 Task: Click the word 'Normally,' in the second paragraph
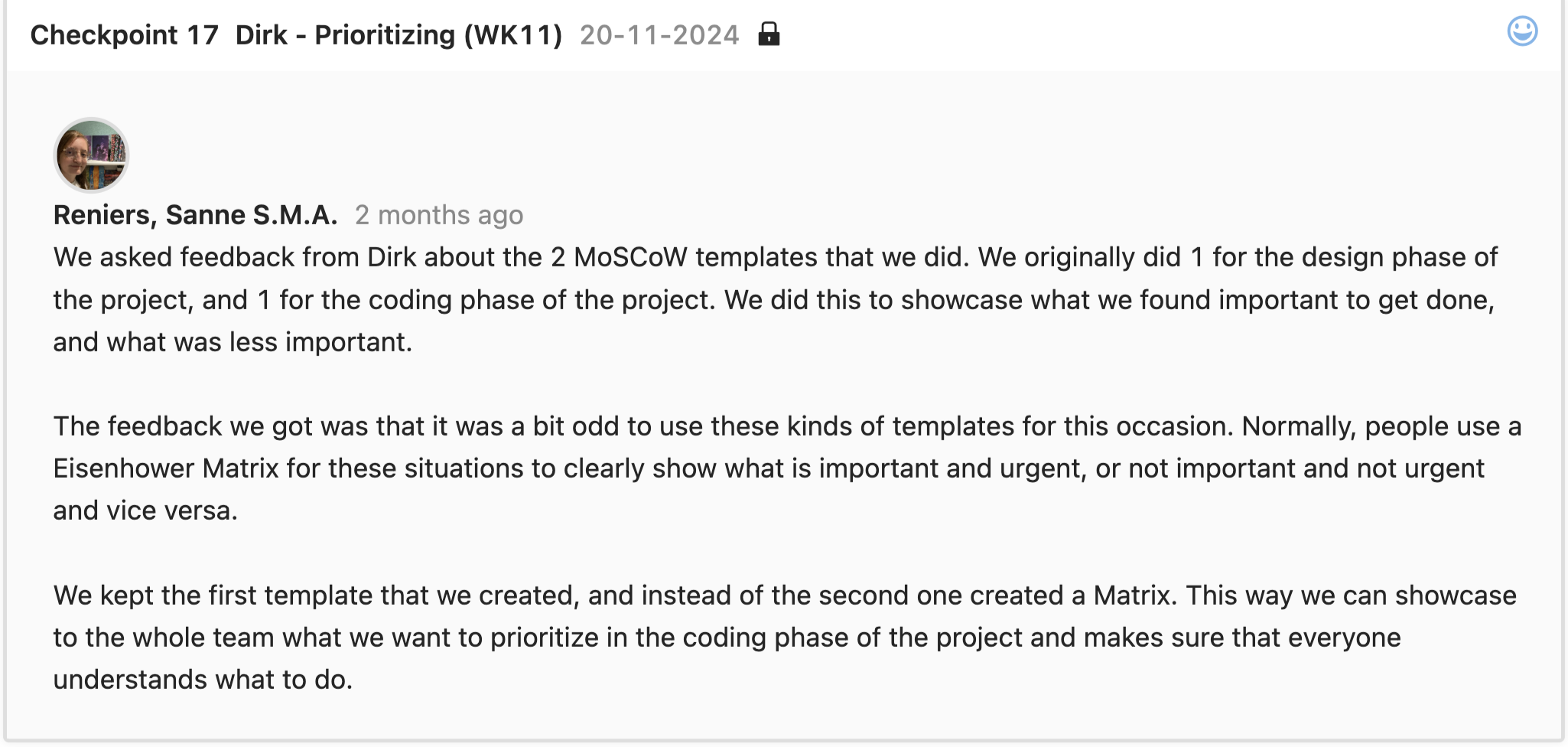[1299, 426]
